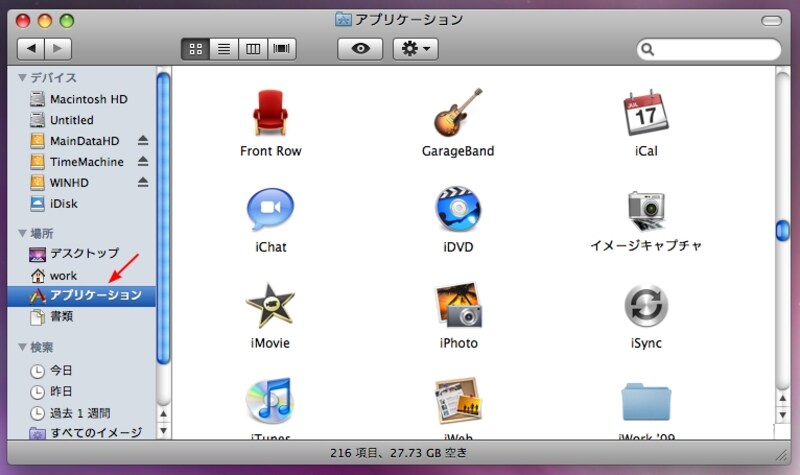
Task: Collapse the 検索 section
Action: [x=22, y=347]
